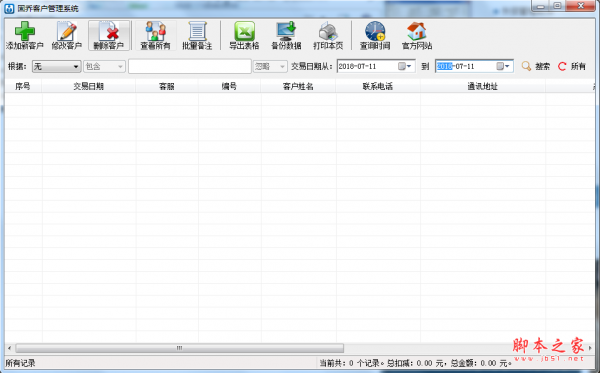The height and width of the screenshot is (373, 600).
Task: Open the end date calendar dropdown
Action: click(504, 66)
